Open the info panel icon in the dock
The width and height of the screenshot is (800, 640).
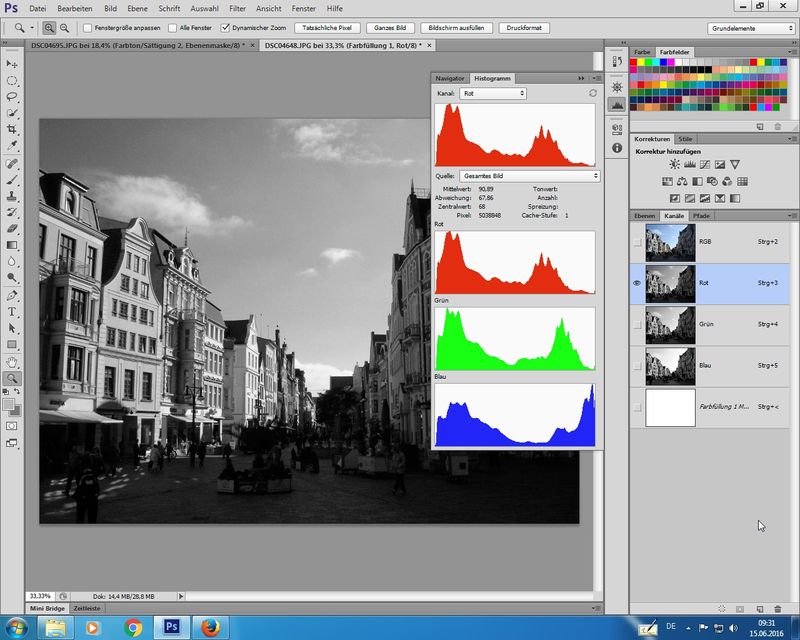point(616,147)
